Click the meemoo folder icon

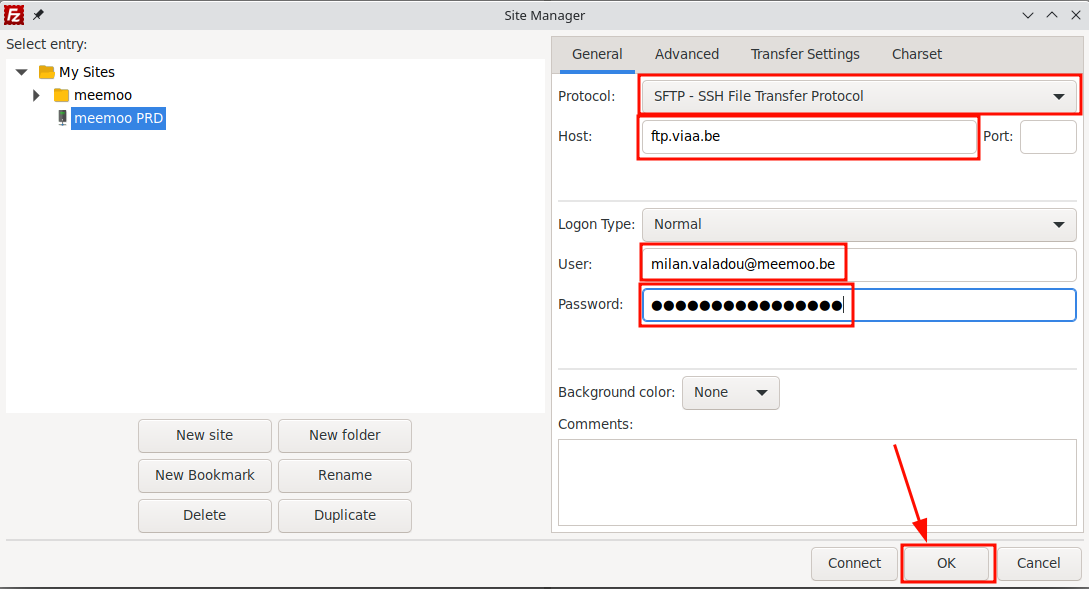coord(62,95)
